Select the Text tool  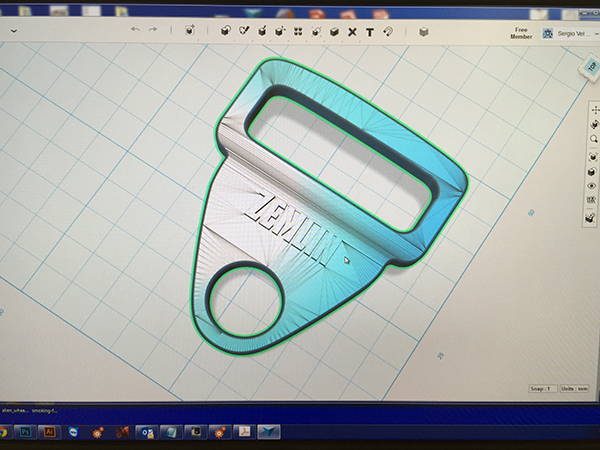pyautogui.click(x=370, y=33)
